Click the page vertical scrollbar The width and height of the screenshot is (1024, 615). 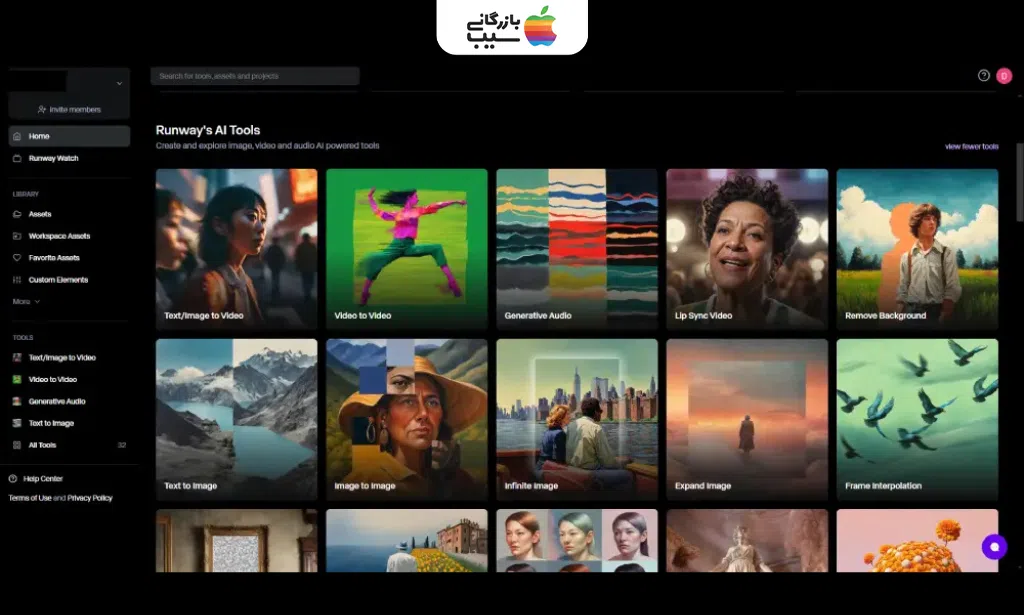coord(1019,183)
